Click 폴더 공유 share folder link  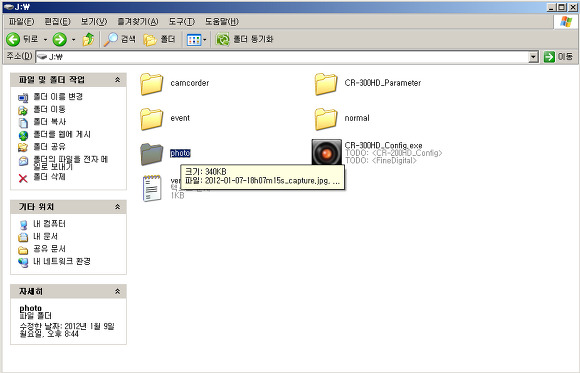50,147
